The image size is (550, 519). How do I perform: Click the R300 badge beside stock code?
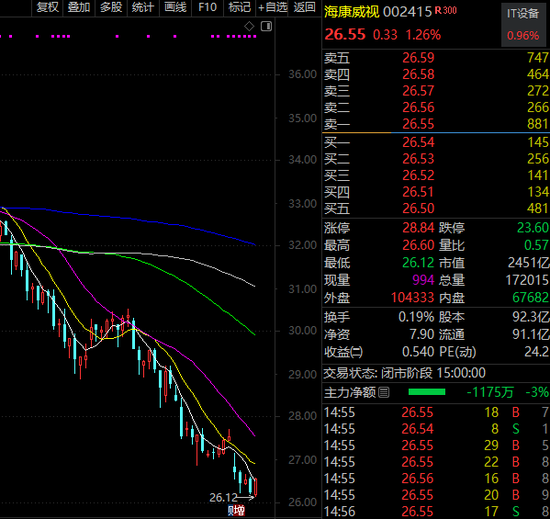click(x=446, y=11)
